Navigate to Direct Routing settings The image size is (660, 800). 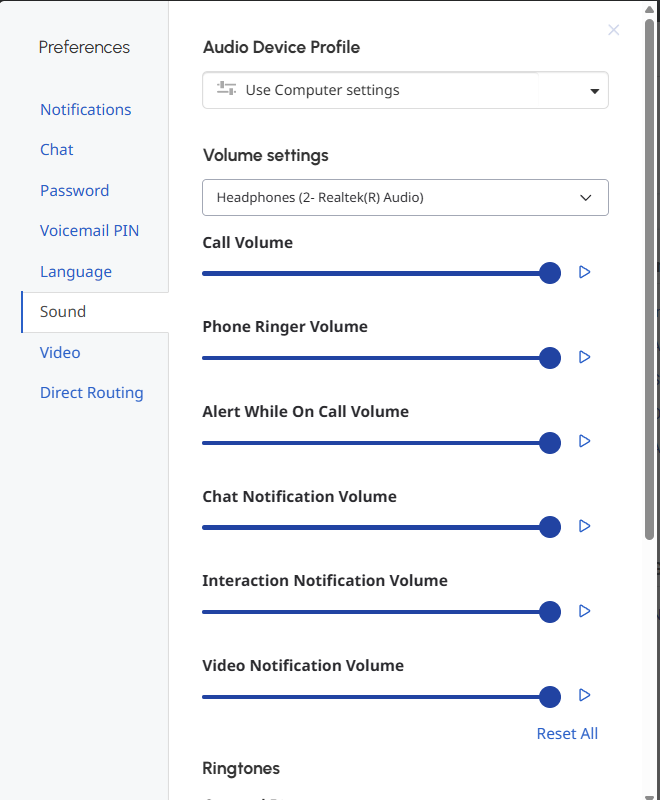pos(92,393)
